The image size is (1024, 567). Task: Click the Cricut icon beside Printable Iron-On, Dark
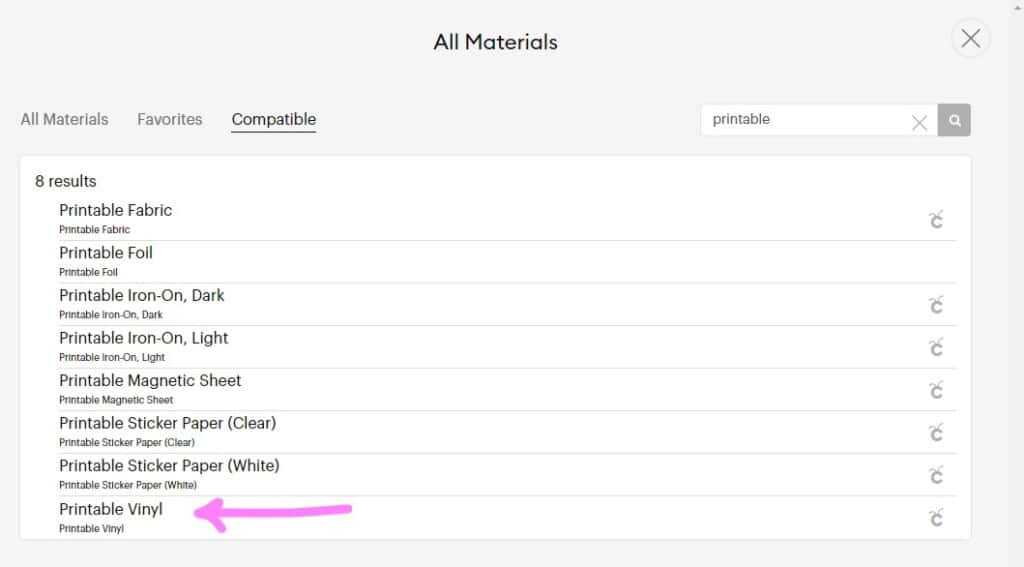[936, 304]
